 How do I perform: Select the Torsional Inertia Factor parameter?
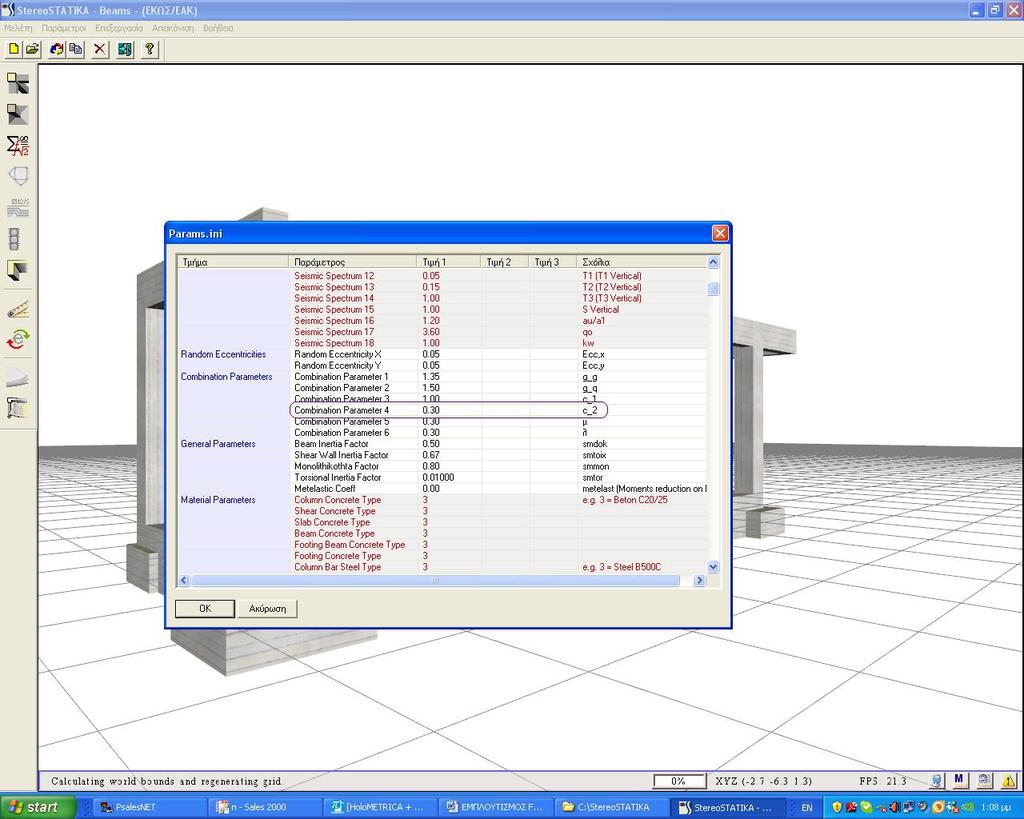point(338,477)
